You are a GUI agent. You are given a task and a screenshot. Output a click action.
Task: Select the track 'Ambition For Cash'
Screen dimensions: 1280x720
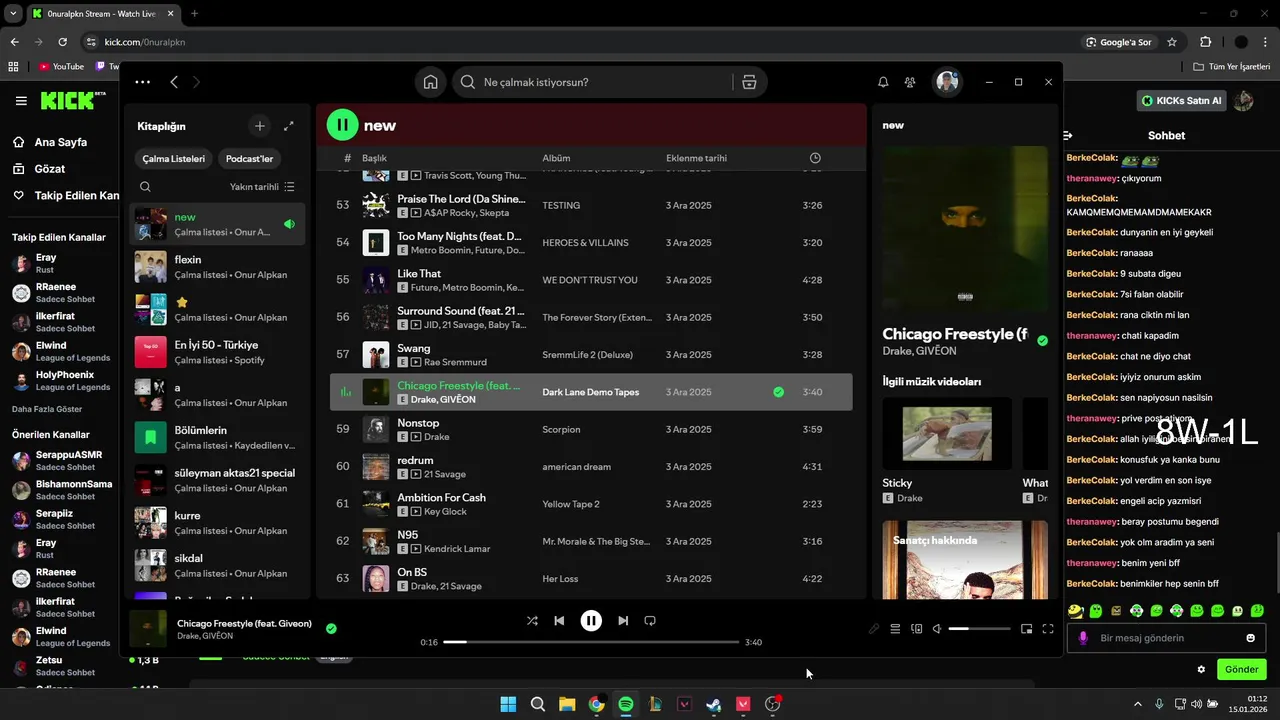click(x=591, y=504)
